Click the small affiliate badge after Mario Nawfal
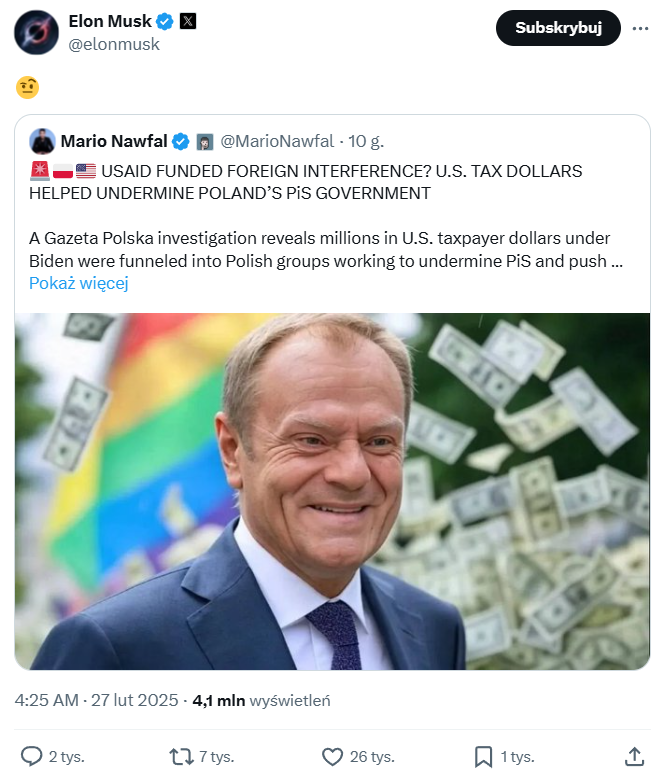This screenshot has height=775, width=666. click(x=204, y=141)
